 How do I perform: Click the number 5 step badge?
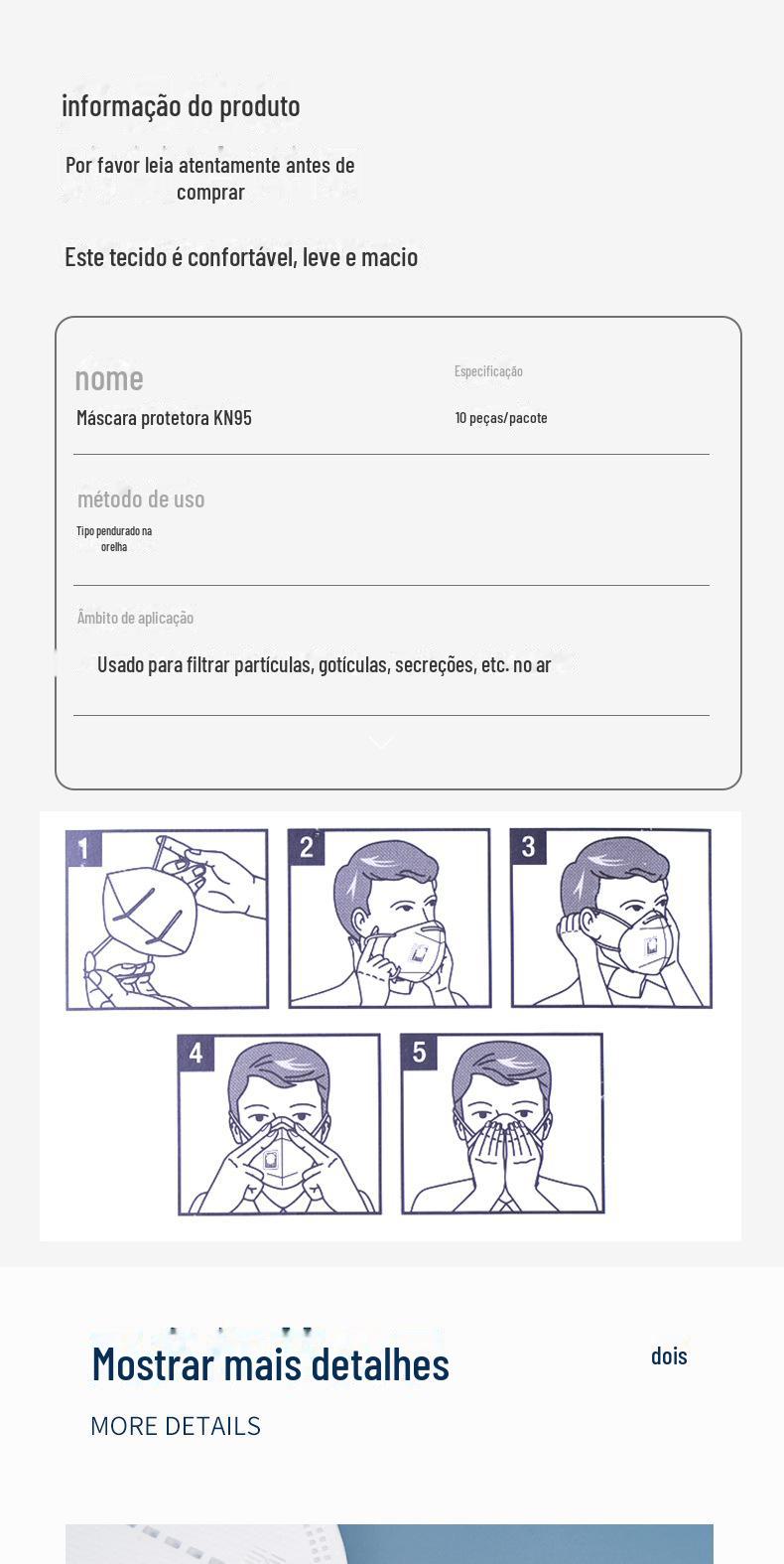[x=419, y=1052]
